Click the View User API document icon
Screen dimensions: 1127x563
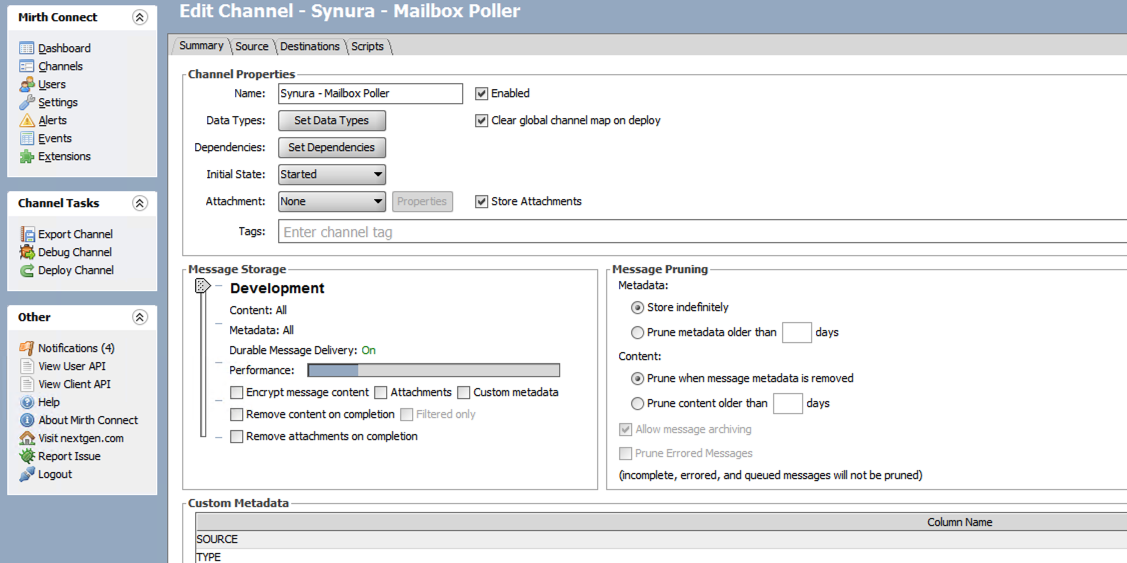(x=27, y=366)
